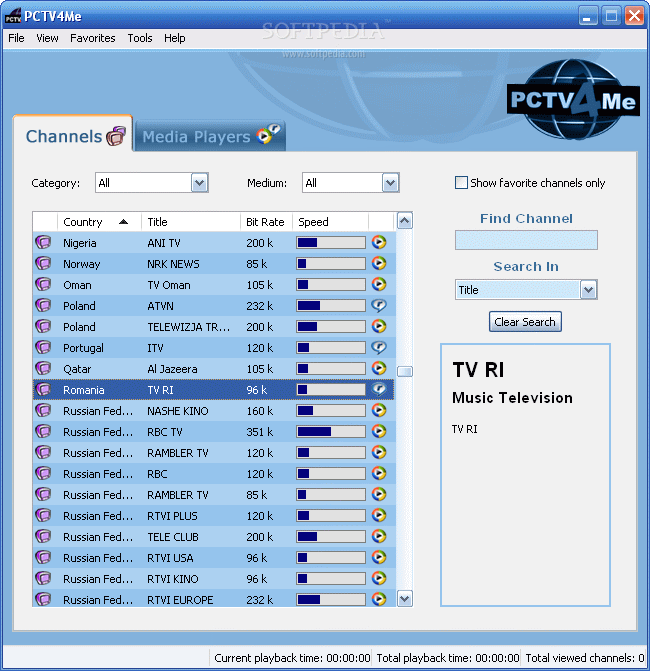650x671 pixels.
Task: Click the Windows Media Player icon for ANI TV
Action: click(379, 242)
